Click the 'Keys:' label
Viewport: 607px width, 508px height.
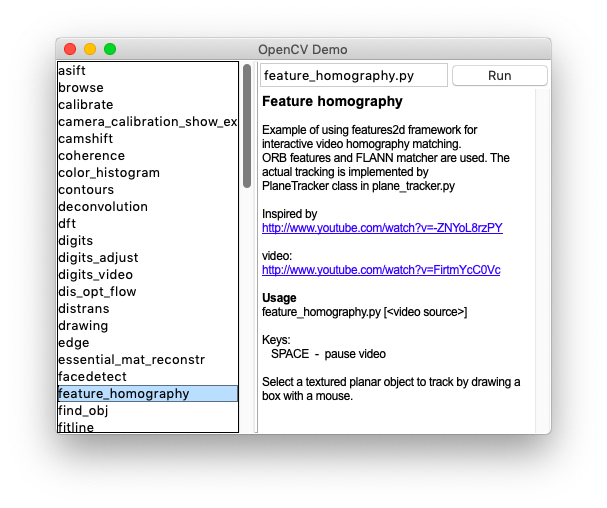[x=276, y=340]
